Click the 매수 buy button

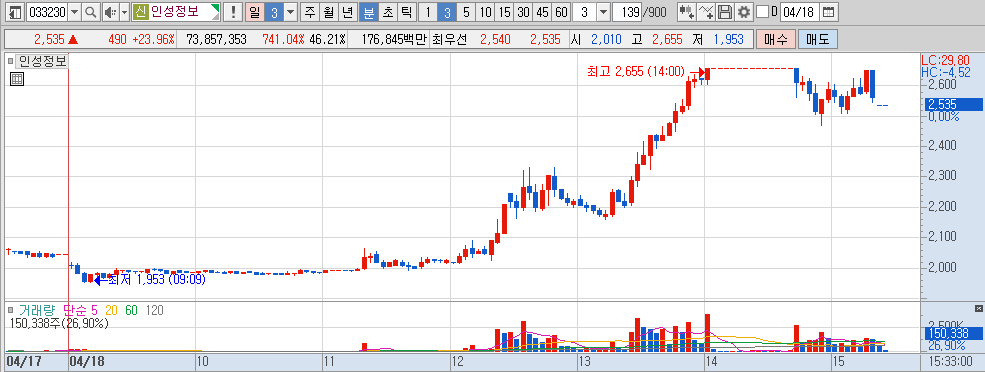pyautogui.click(x=776, y=39)
